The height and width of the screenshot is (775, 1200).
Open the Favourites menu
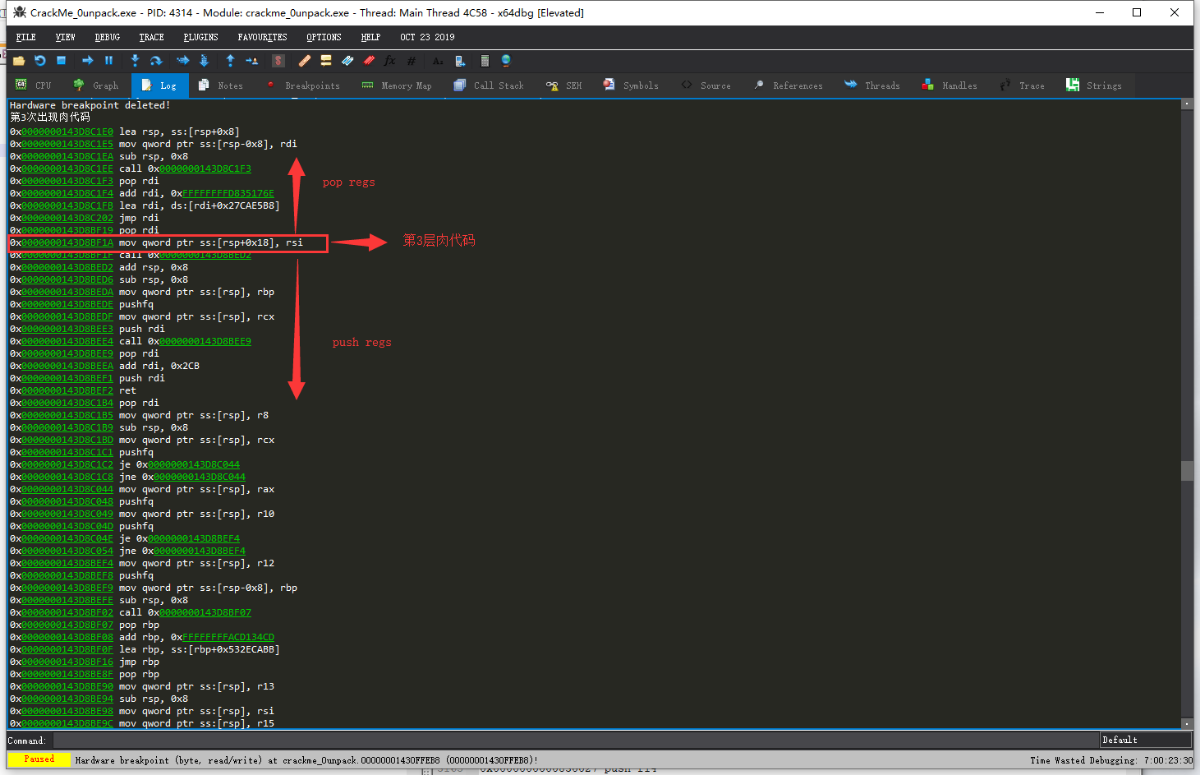[262, 37]
